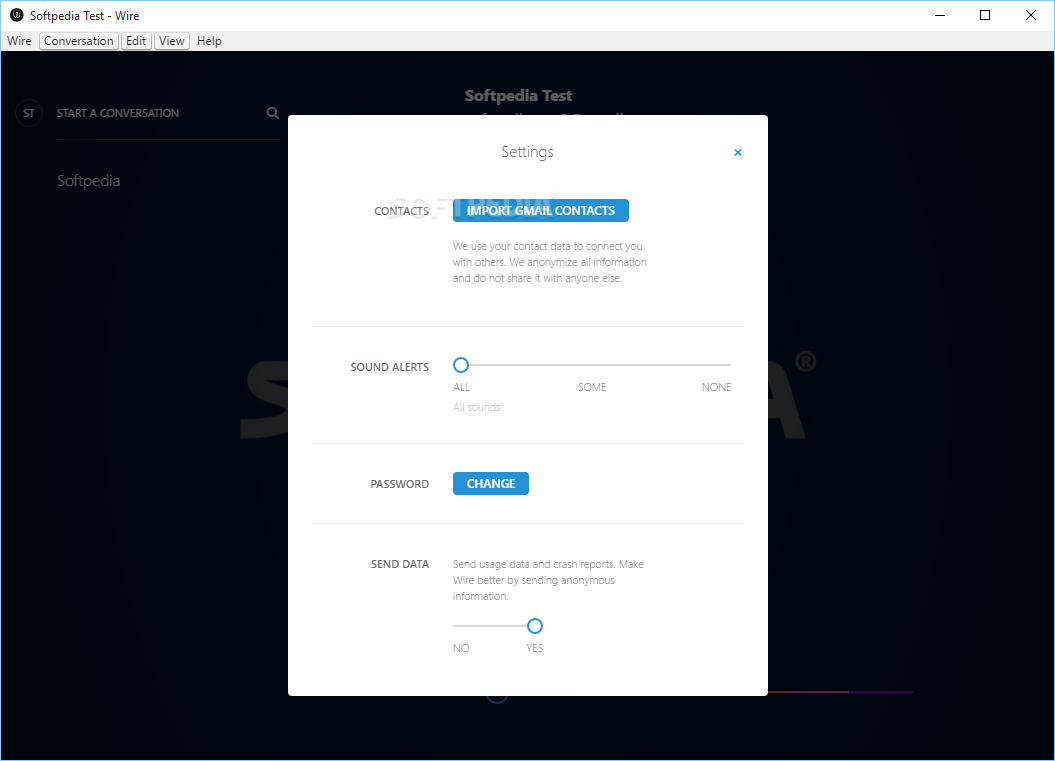Click the Change password button
Viewport: 1055px width, 761px height.
tap(490, 484)
